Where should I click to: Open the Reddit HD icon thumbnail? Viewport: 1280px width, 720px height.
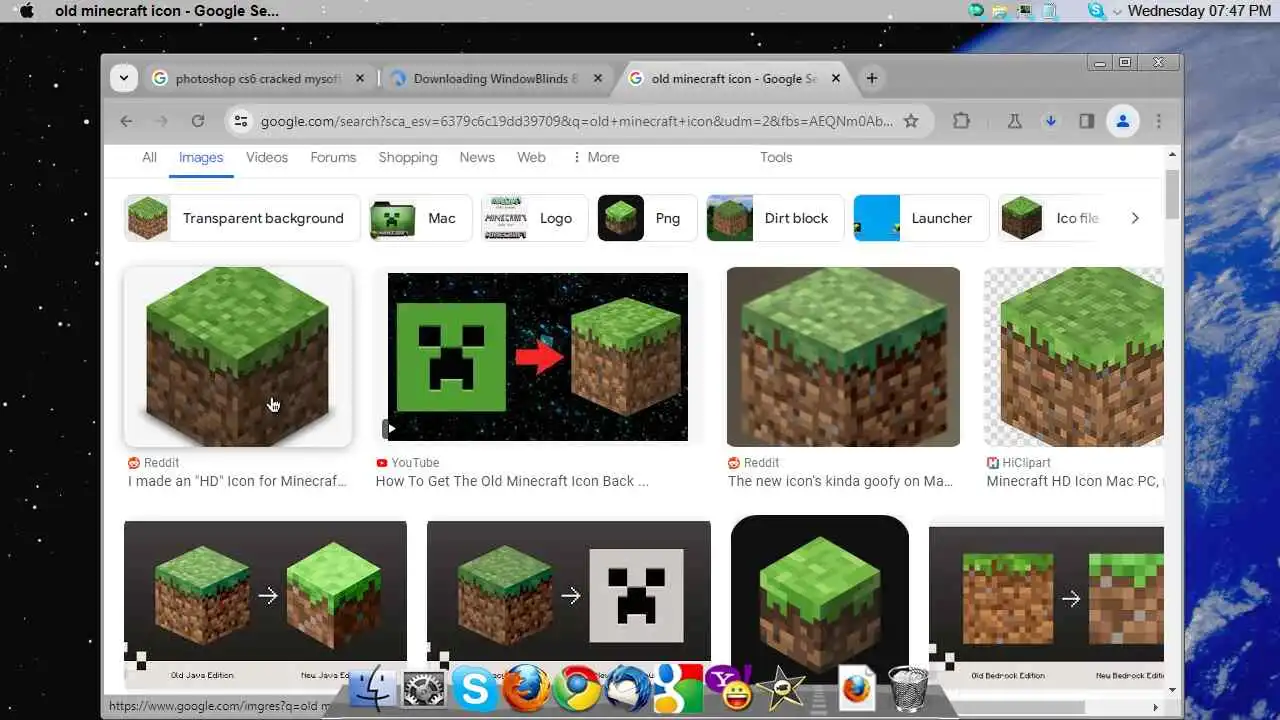click(x=238, y=356)
